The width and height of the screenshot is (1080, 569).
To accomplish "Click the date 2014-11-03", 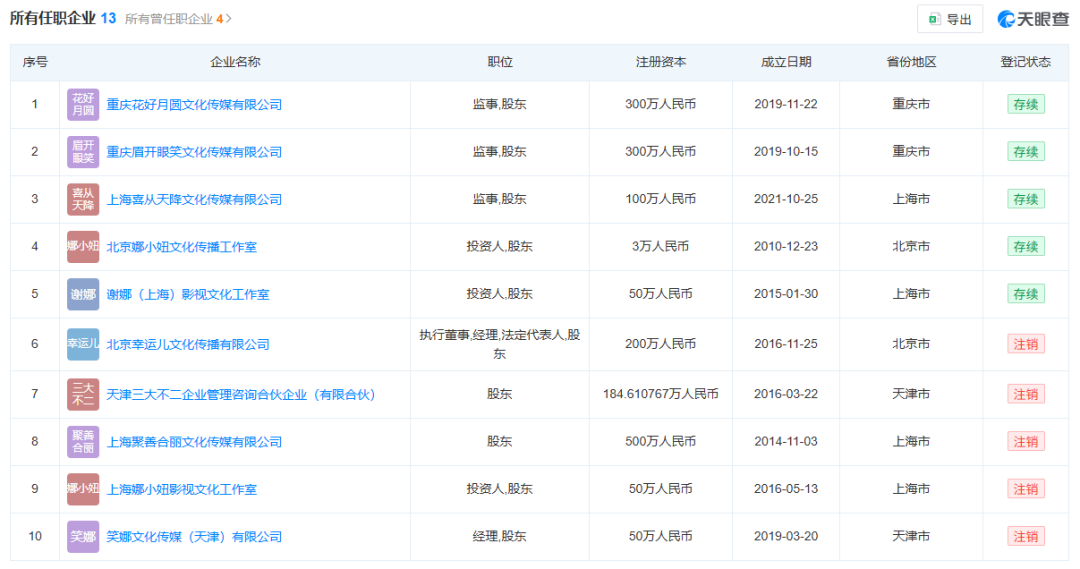I will tap(786, 442).
